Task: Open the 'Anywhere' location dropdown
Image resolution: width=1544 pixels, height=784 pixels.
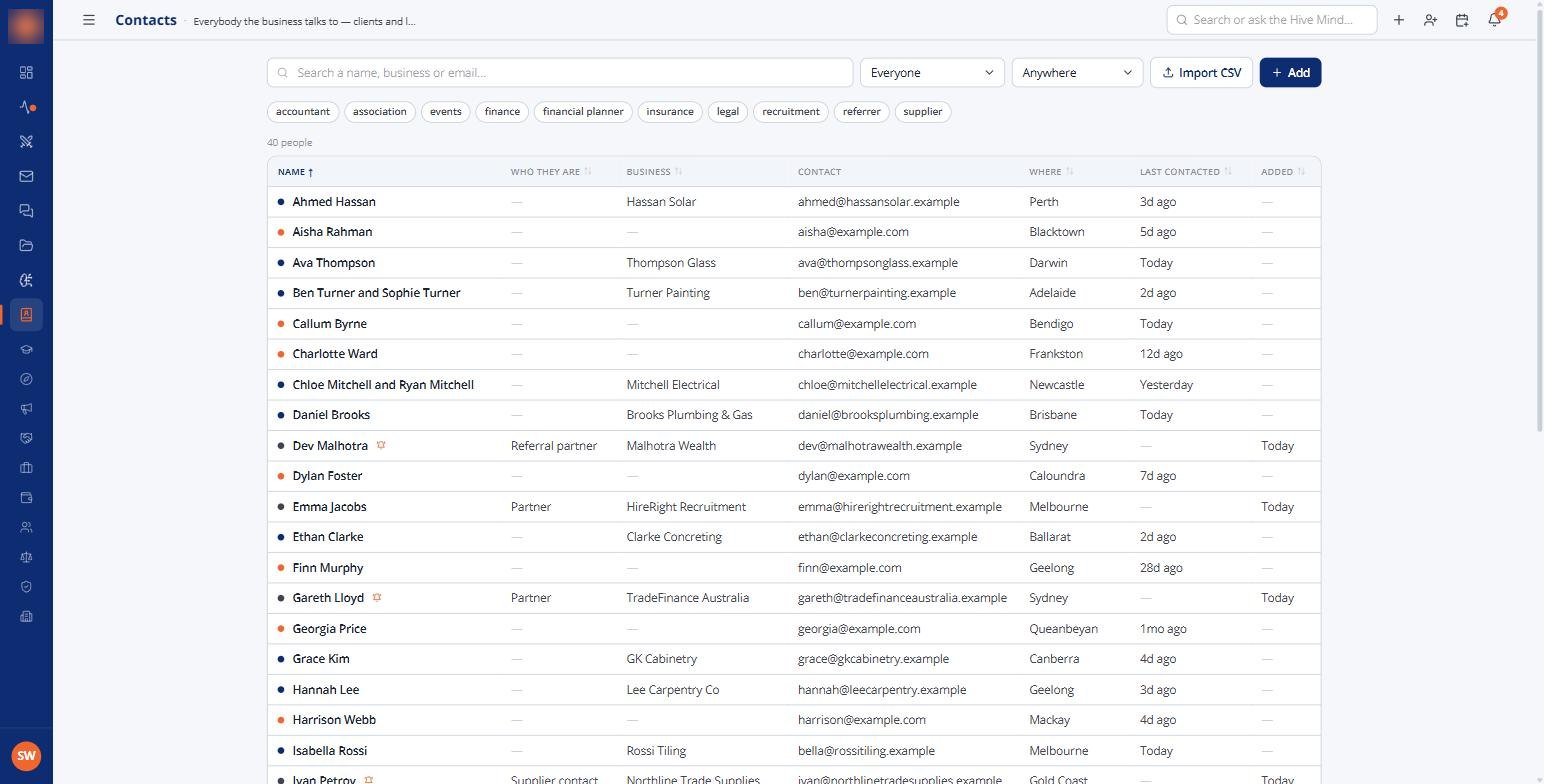Action: pos(1077,72)
